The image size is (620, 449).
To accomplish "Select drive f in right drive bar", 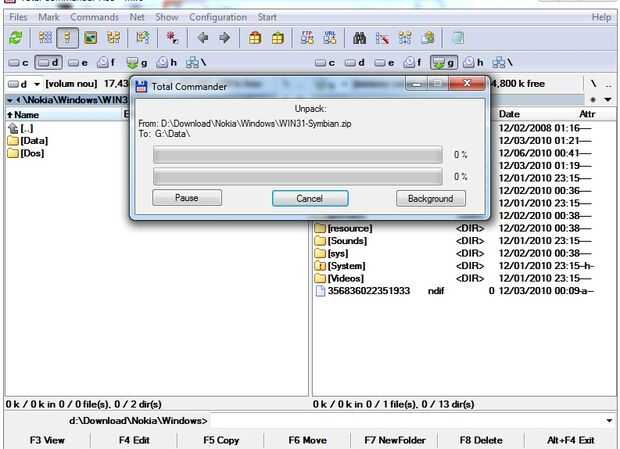I will pos(414,62).
